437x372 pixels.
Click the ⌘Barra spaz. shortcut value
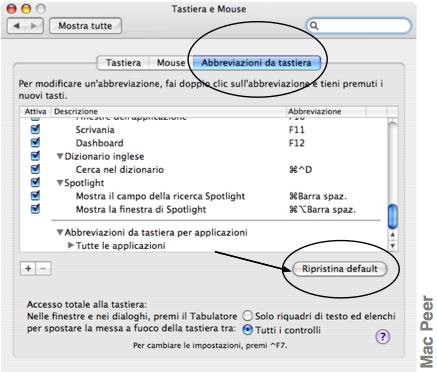tap(318, 196)
